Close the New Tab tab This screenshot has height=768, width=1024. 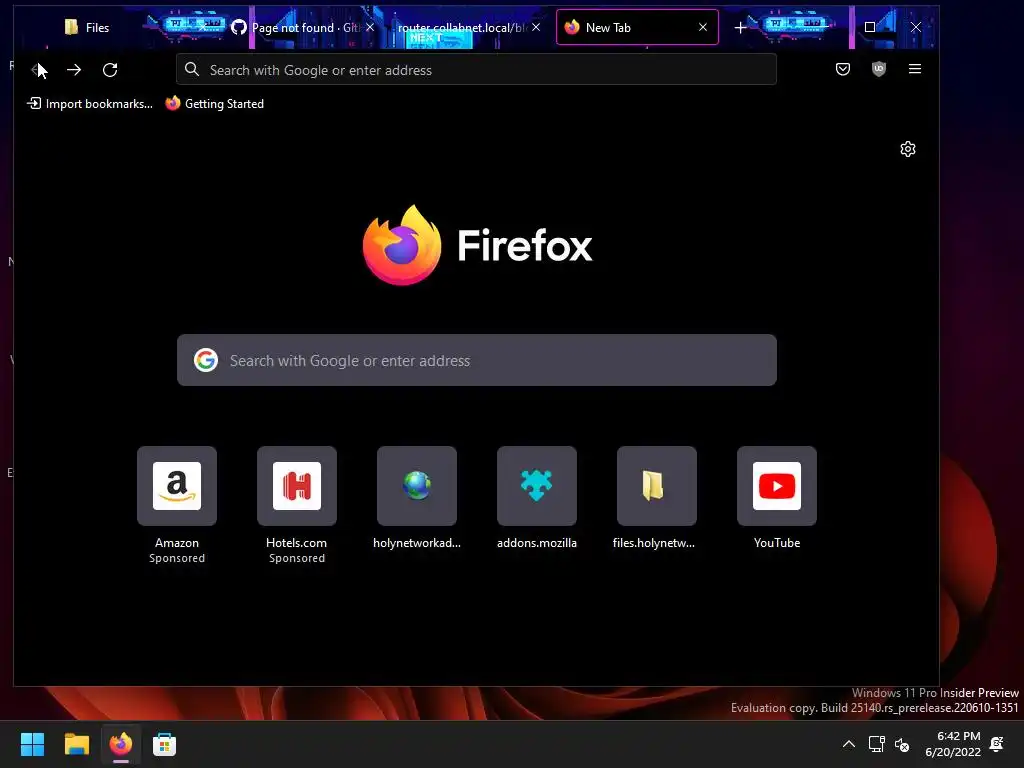pos(703,27)
